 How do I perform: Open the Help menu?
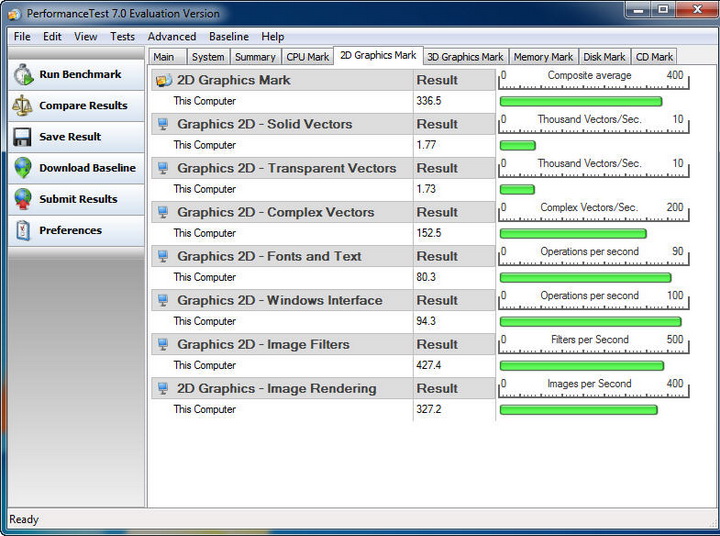tap(273, 36)
